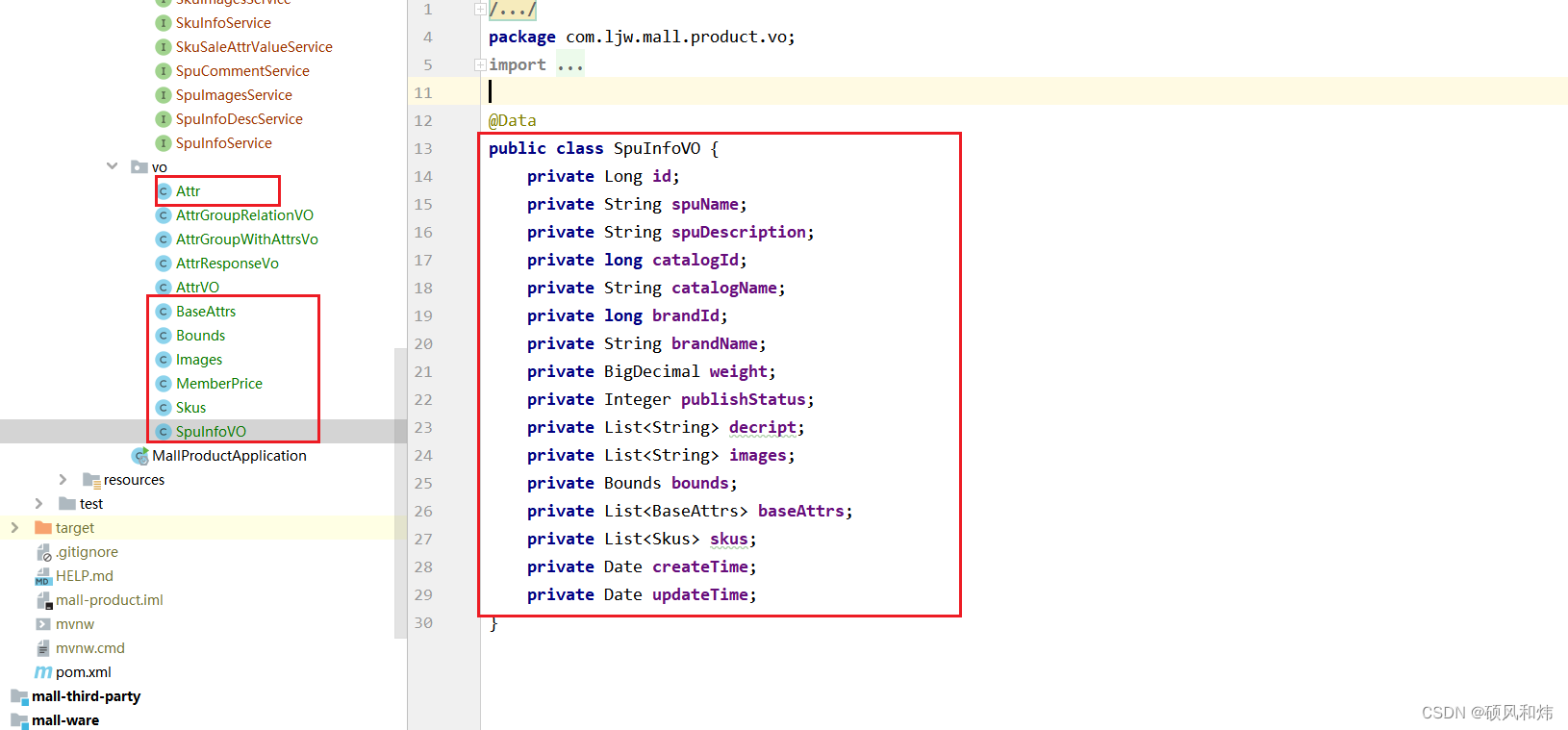Click the catalogName field name

(724, 289)
